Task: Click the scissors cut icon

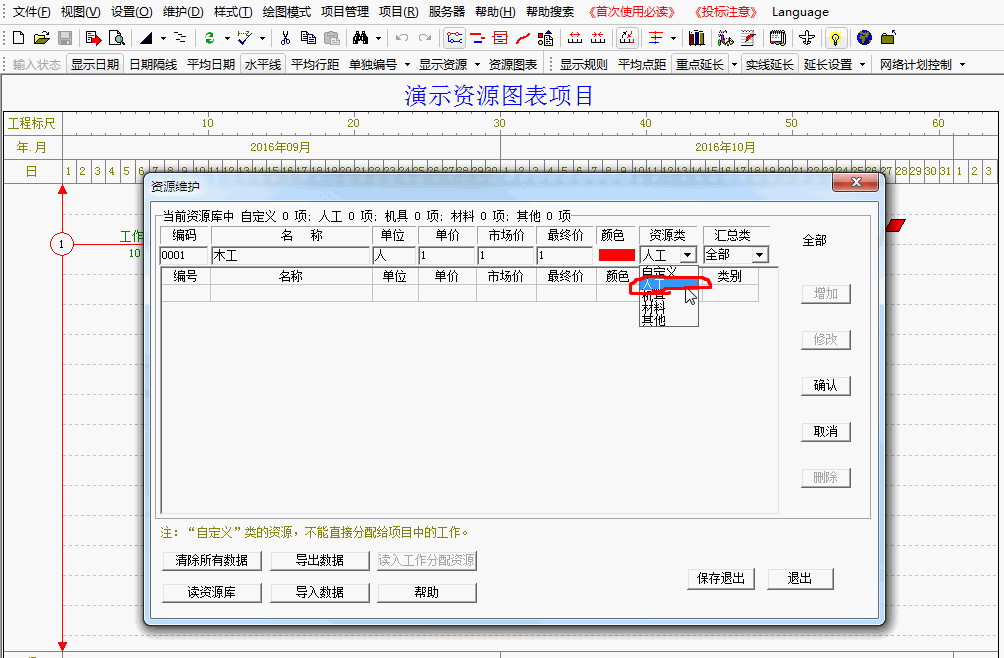Action: click(285, 38)
